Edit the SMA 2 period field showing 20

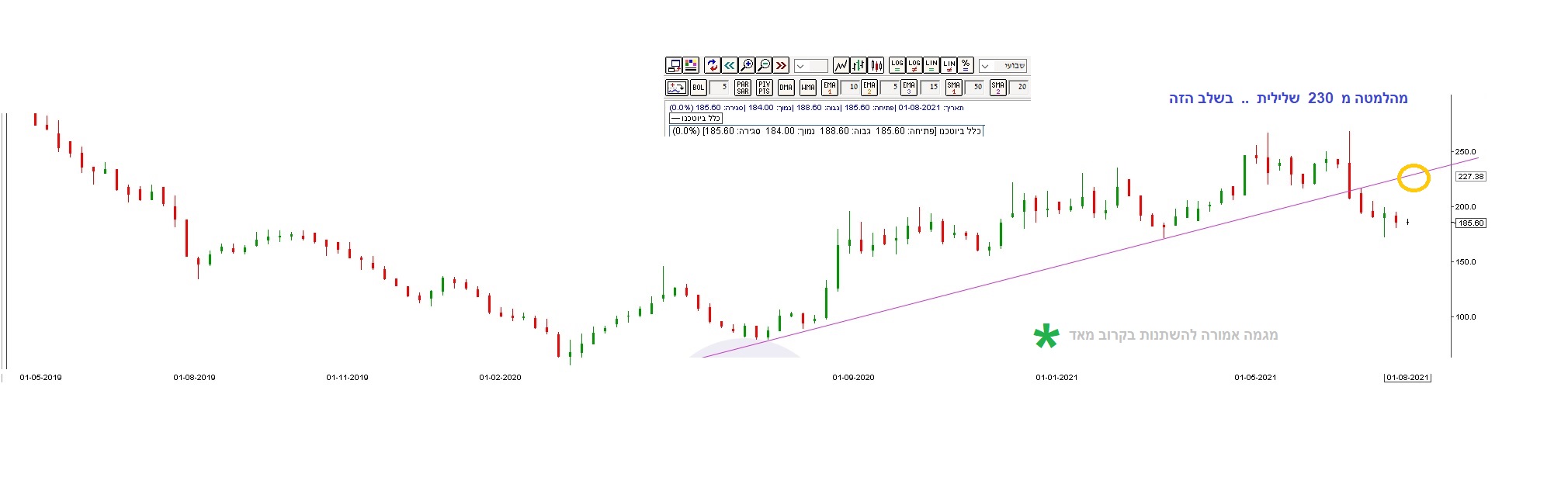(1018, 88)
